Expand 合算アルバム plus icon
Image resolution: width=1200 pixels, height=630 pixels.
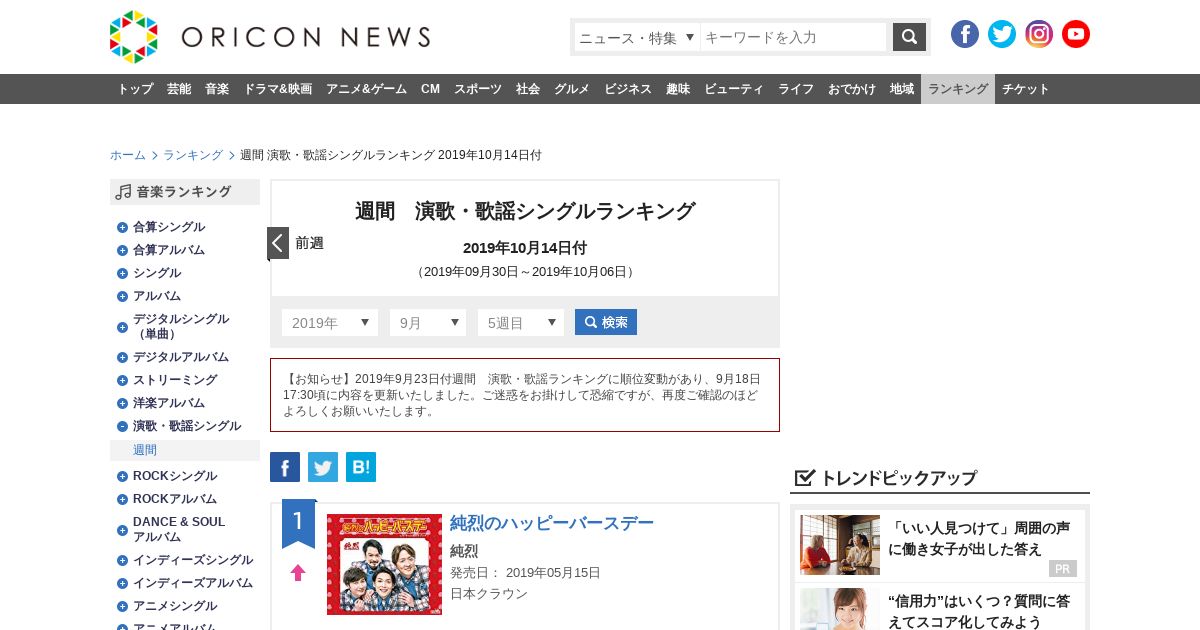pos(122,250)
